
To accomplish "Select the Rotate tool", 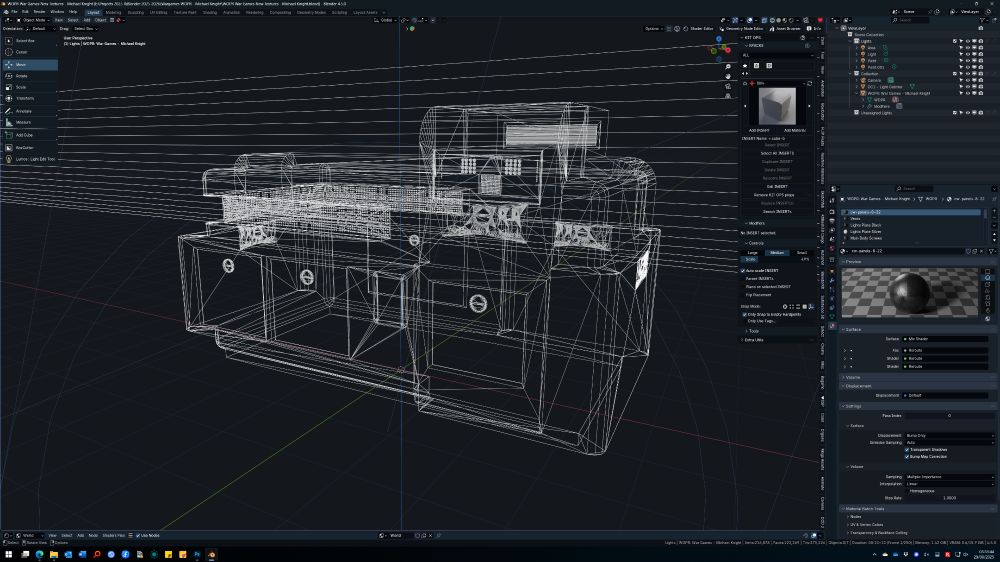I will click(21, 76).
